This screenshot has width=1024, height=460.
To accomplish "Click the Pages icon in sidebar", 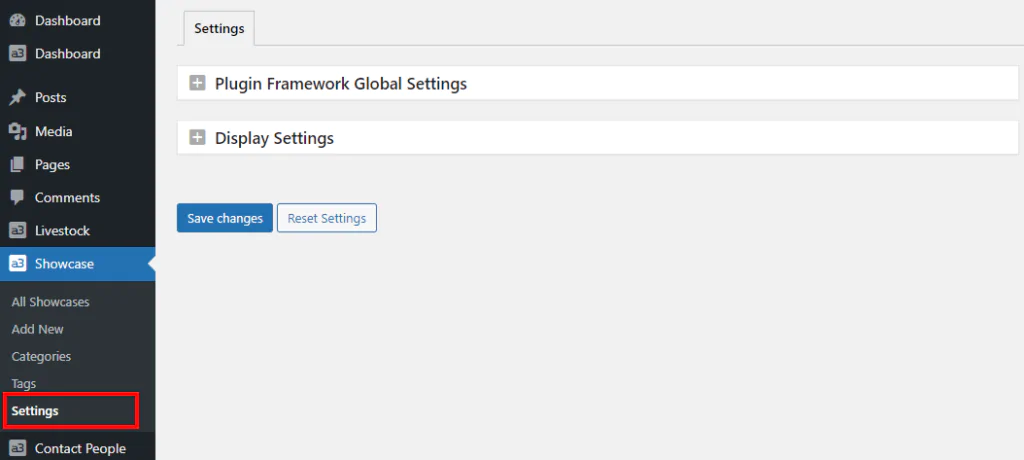I will (x=17, y=165).
